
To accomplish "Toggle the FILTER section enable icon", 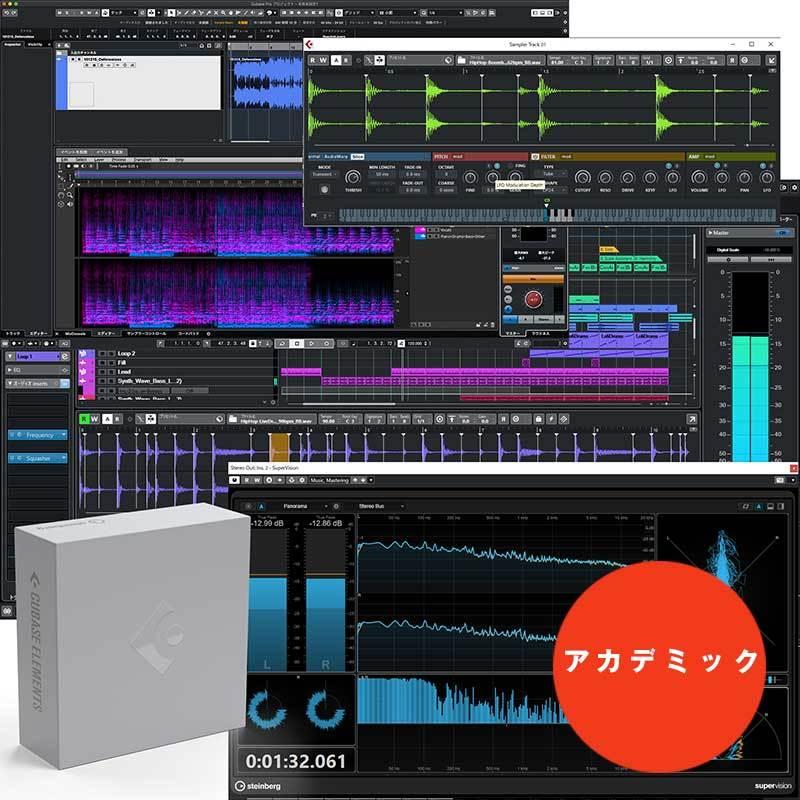I will (x=535, y=157).
